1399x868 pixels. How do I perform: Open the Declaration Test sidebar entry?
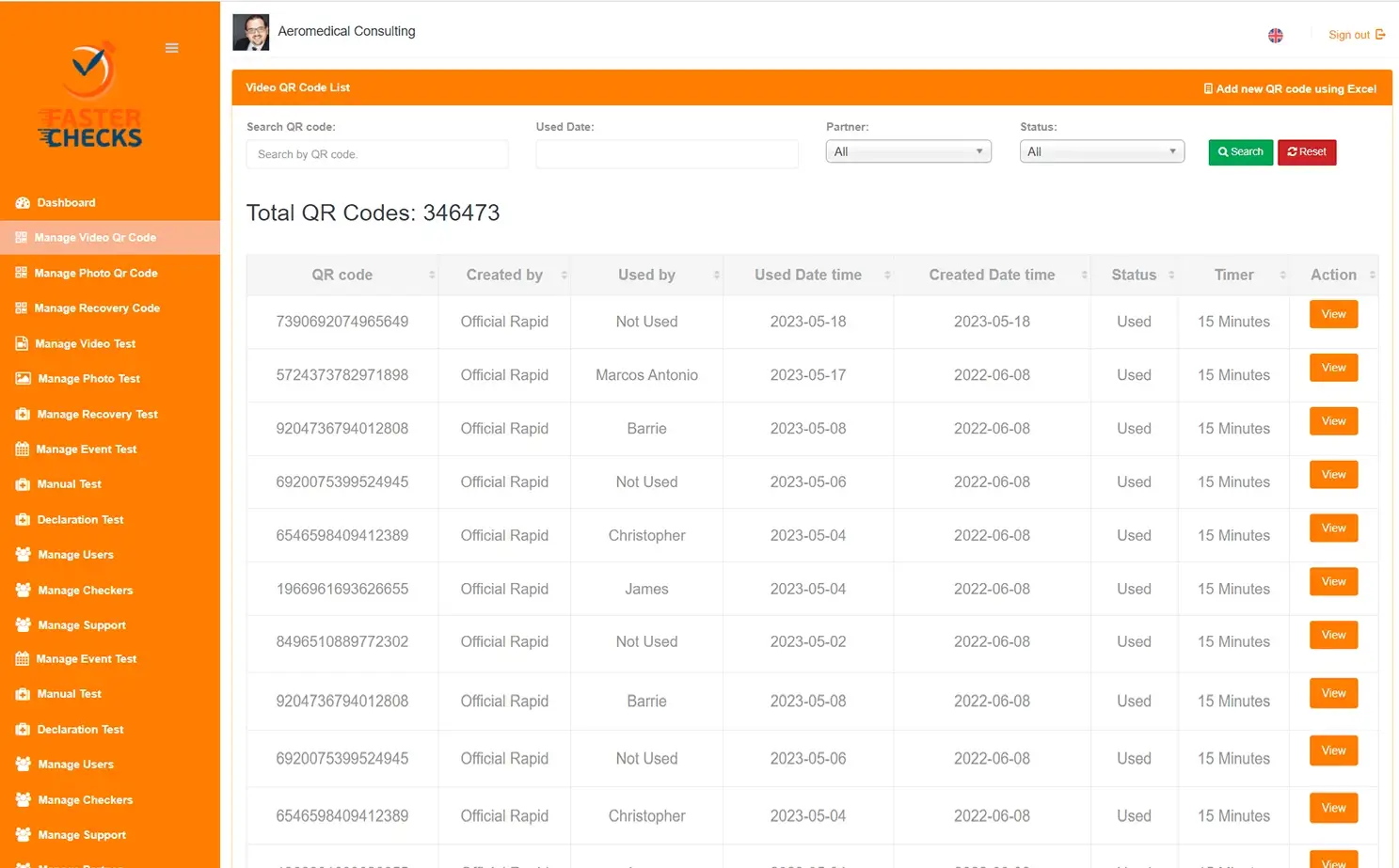pos(80,519)
